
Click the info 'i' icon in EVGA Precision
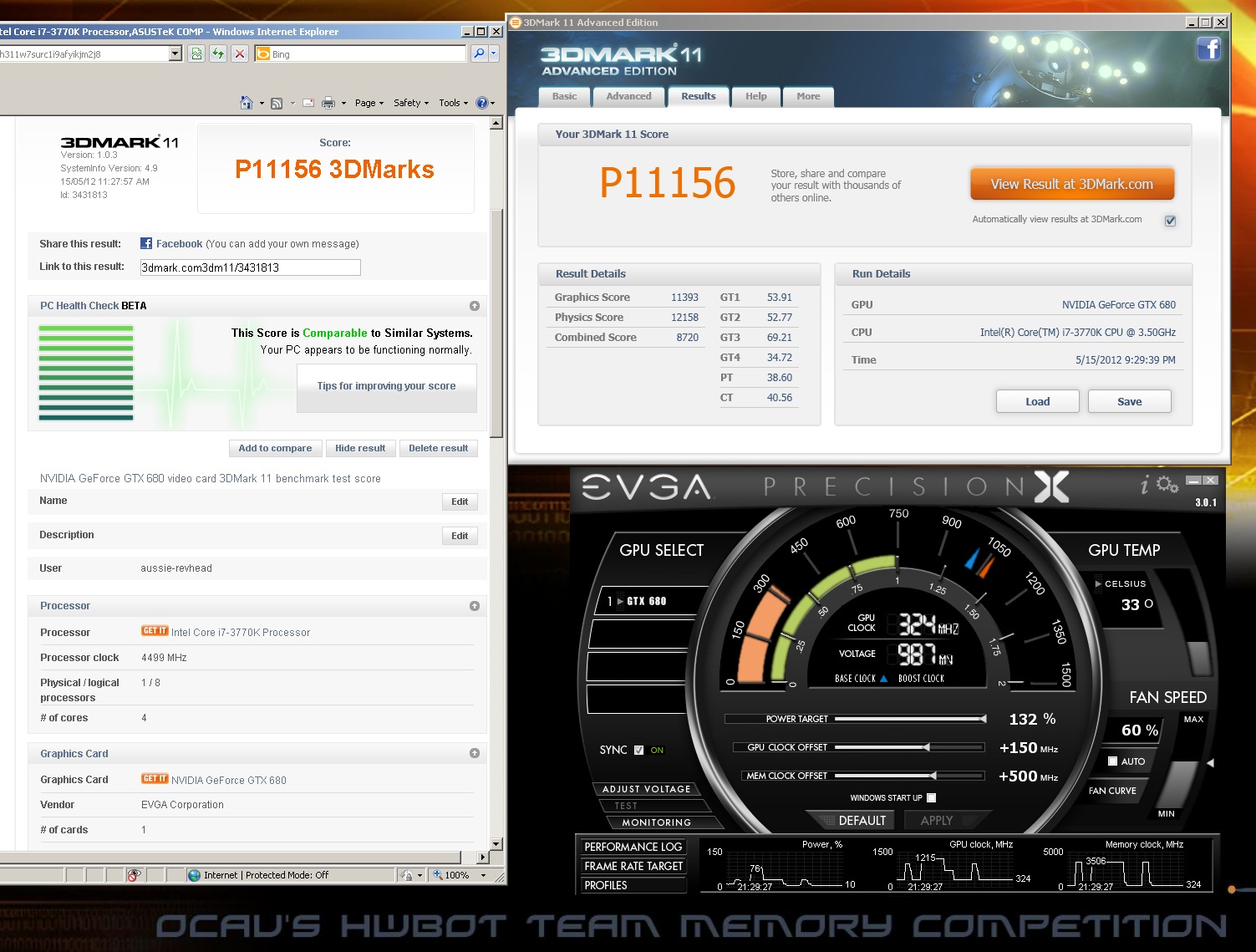pos(1145,485)
